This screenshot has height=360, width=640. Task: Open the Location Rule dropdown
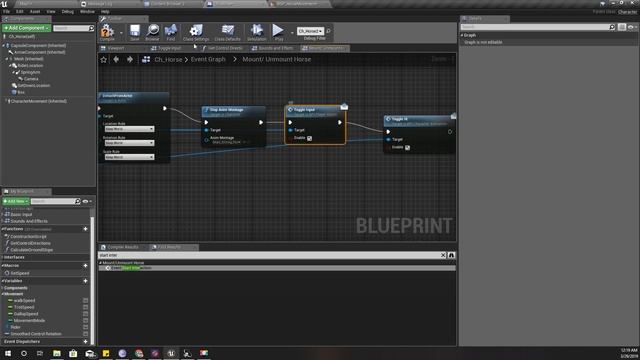click(129, 129)
